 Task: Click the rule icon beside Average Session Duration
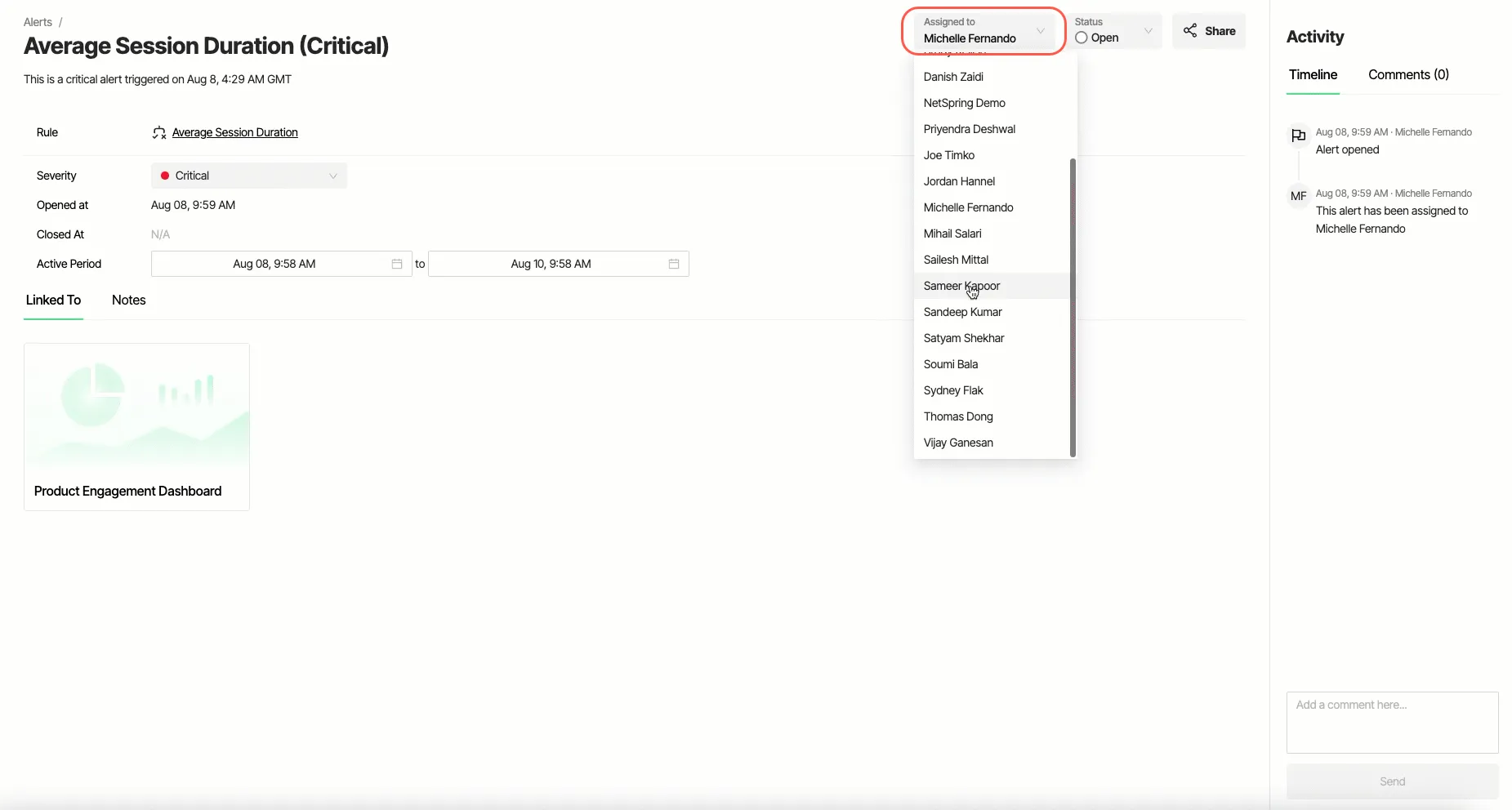pos(159,133)
